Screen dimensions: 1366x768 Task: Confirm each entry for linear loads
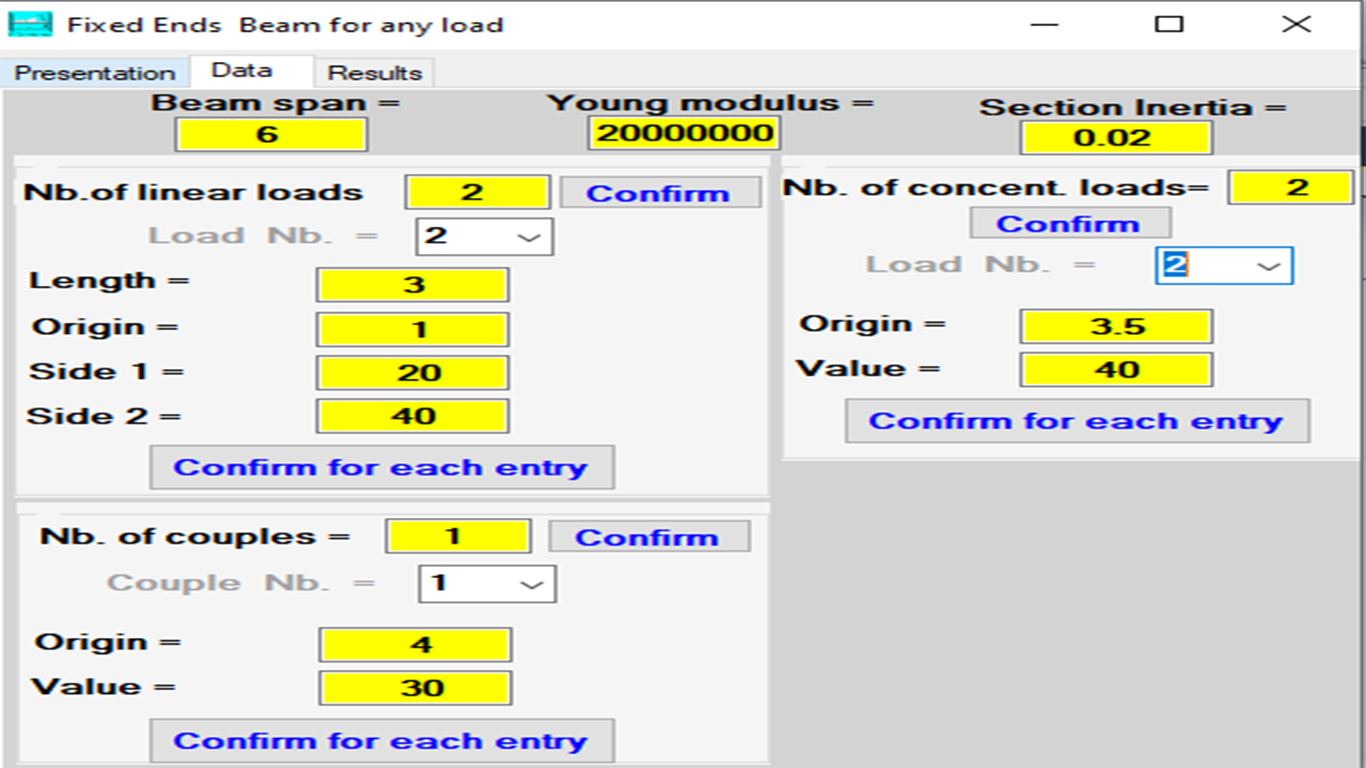382,467
